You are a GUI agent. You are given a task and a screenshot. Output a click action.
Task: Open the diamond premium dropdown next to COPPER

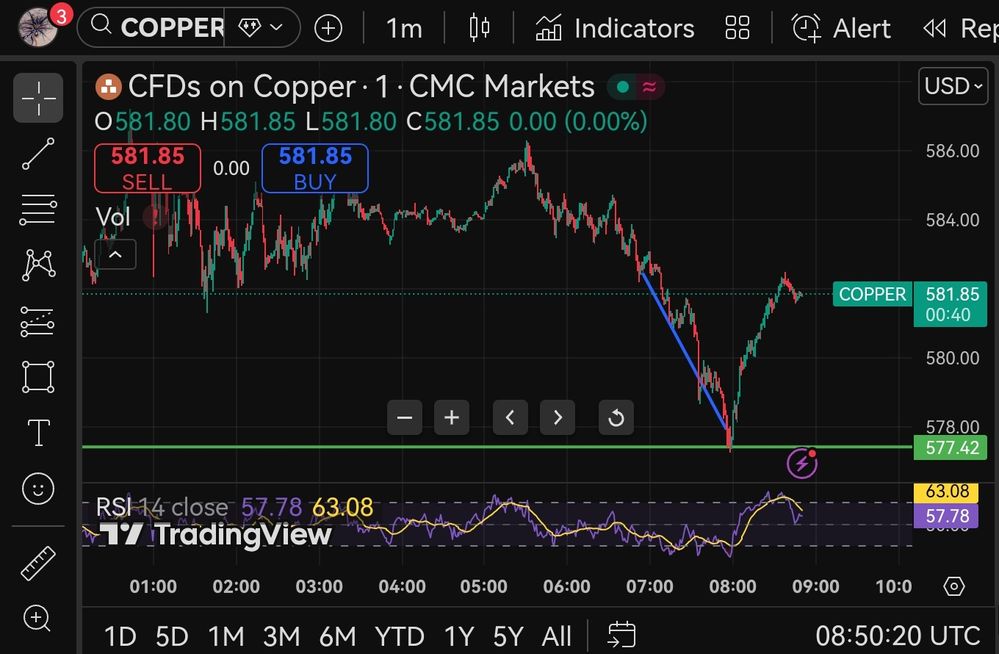click(x=261, y=27)
